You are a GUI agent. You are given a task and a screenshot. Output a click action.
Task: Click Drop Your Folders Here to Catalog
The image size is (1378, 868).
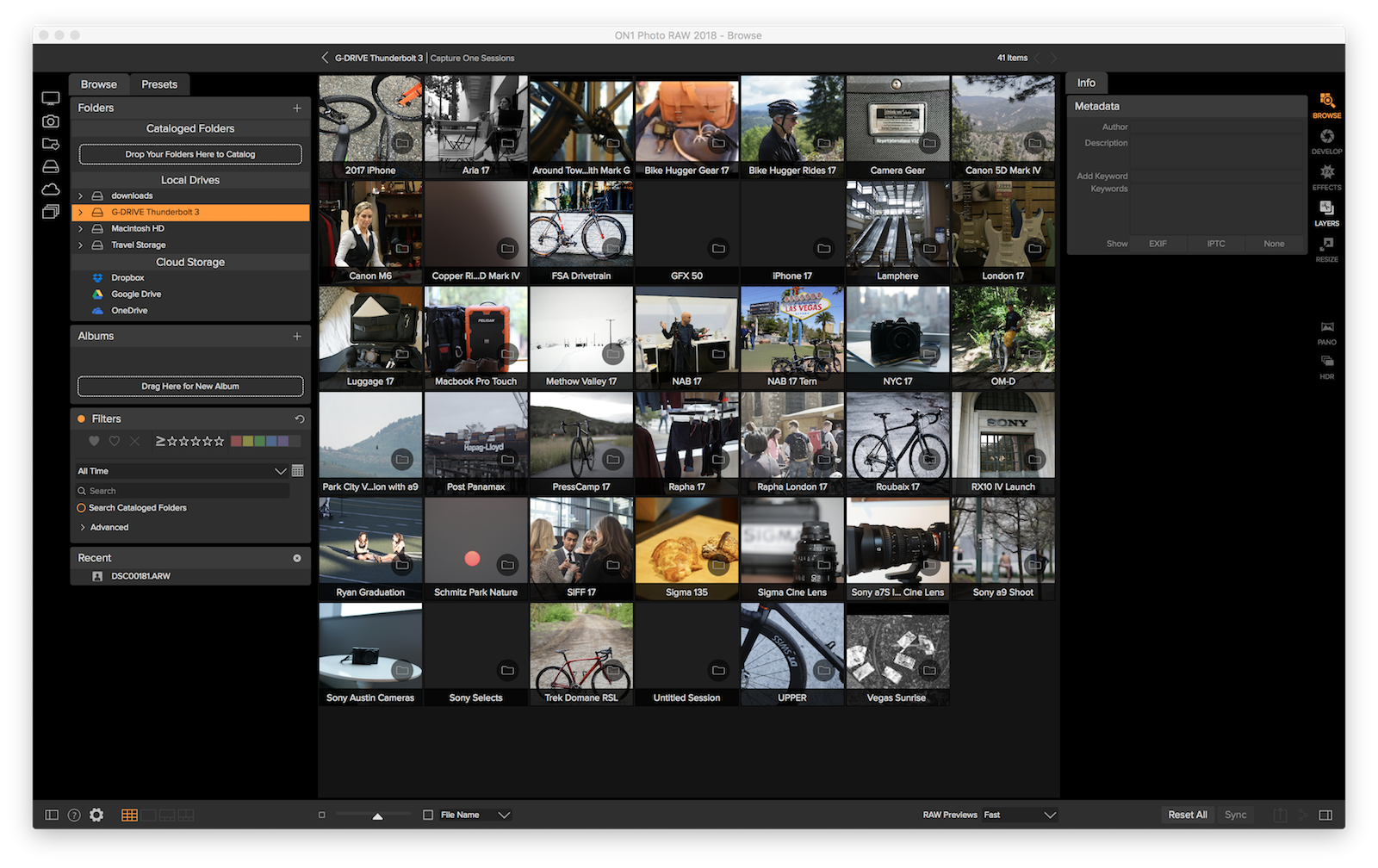(x=190, y=154)
